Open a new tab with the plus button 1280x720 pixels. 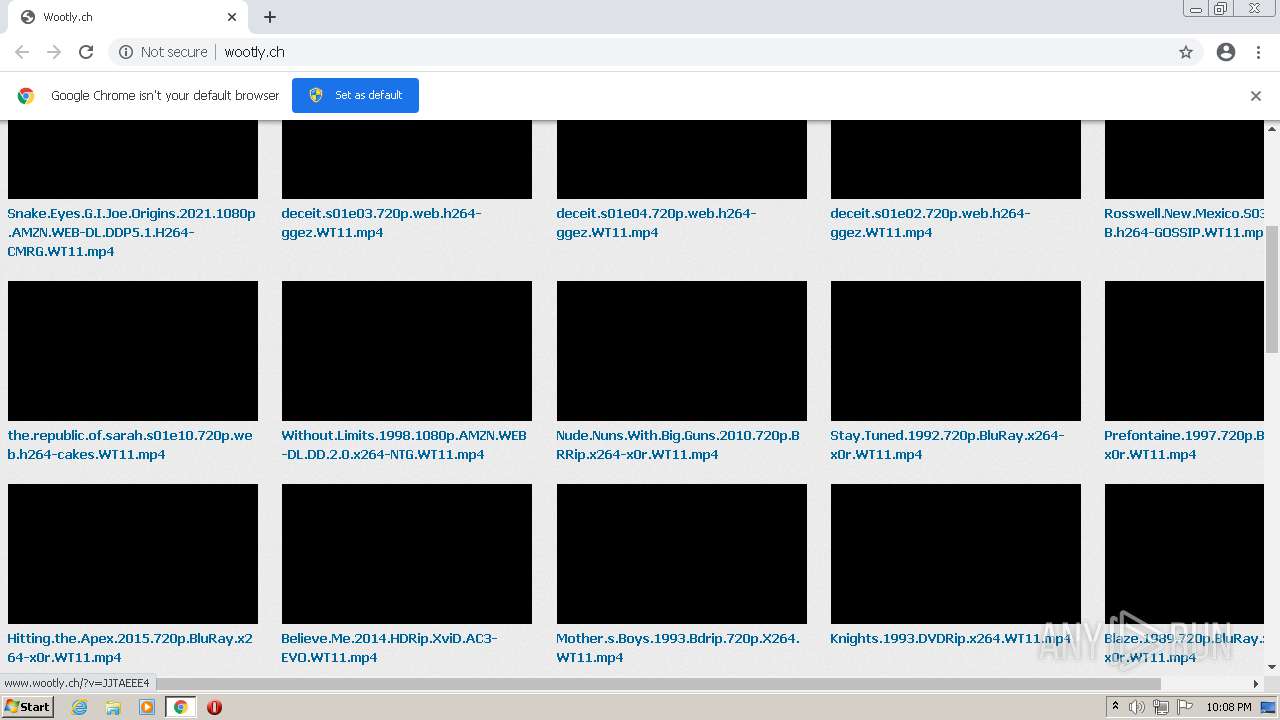[x=270, y=17]
